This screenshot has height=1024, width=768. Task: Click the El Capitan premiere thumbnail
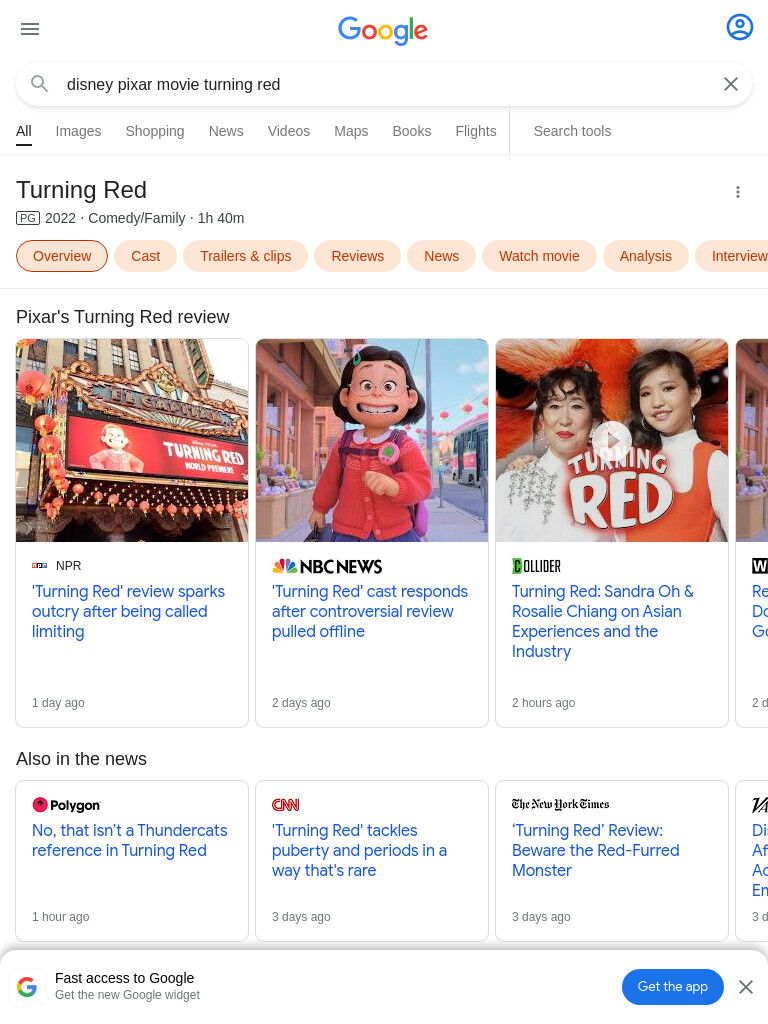[132, 440]
